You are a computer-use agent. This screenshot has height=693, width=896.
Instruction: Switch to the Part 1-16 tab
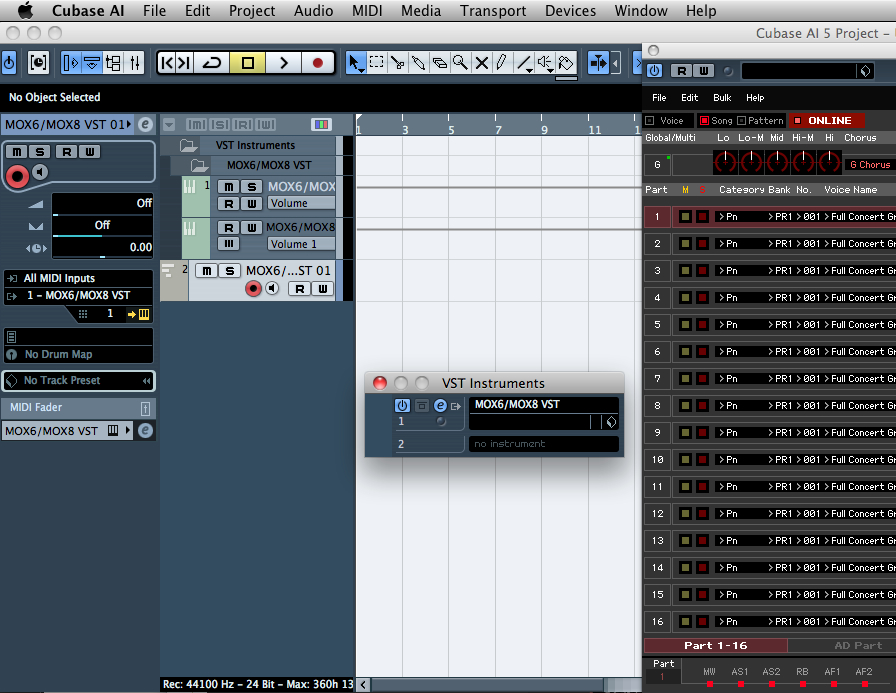[x=715, y=646]
